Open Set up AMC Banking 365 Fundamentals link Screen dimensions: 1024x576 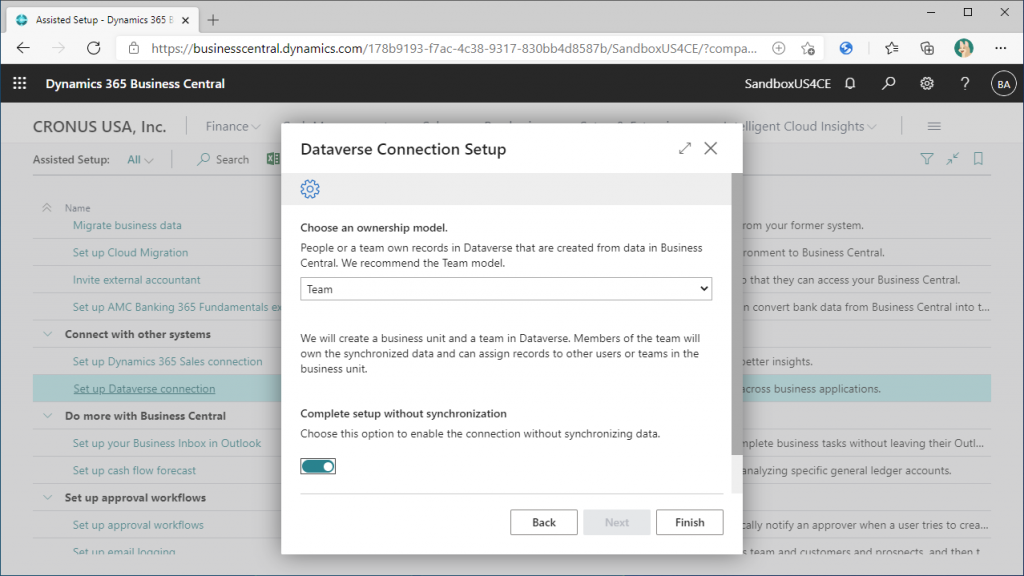click(177, 307)
